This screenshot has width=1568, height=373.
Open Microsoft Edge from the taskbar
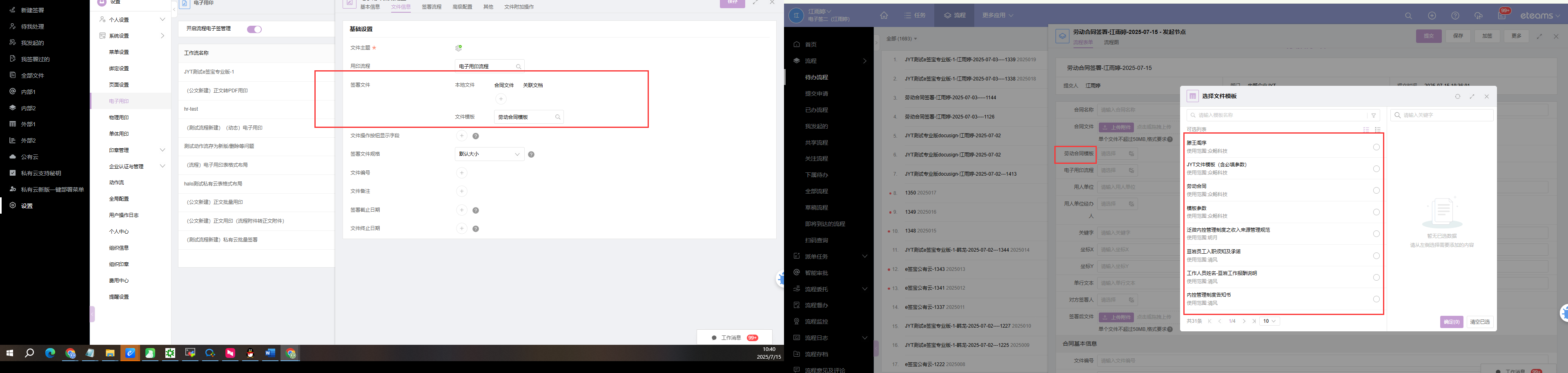(x=50, y=353)
